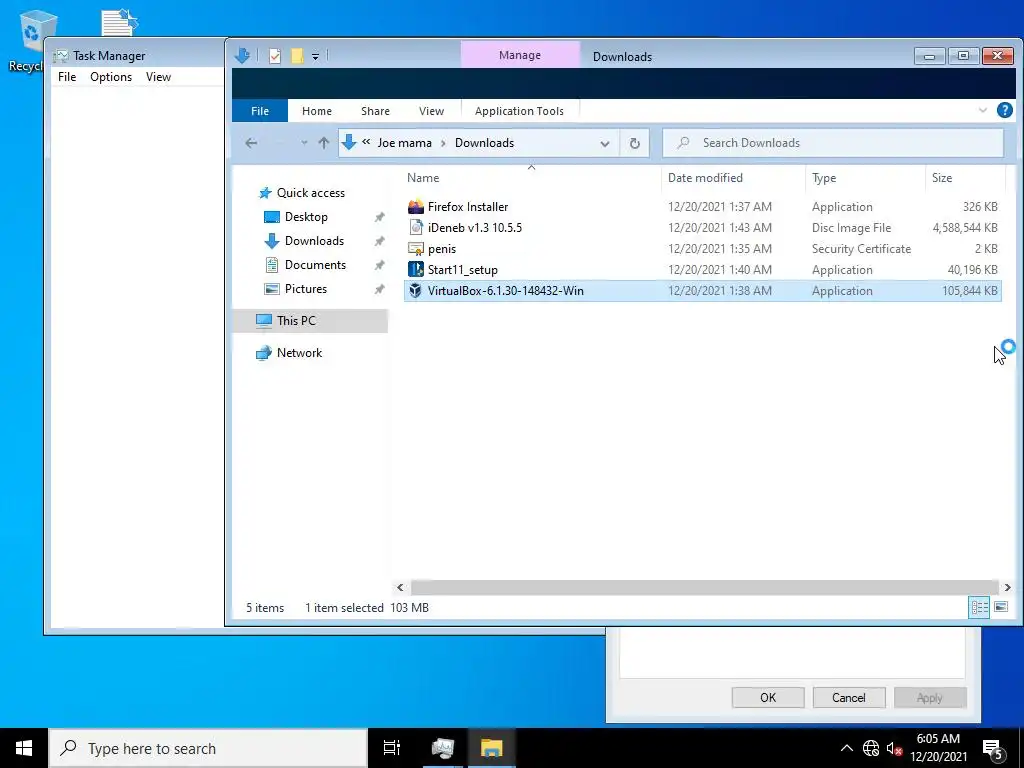Switch to the View ribbon tab in Explorer
Image resolution: width=1024 pixels, height=768 pixels.
pyautogui.click(x=431, y=111)
